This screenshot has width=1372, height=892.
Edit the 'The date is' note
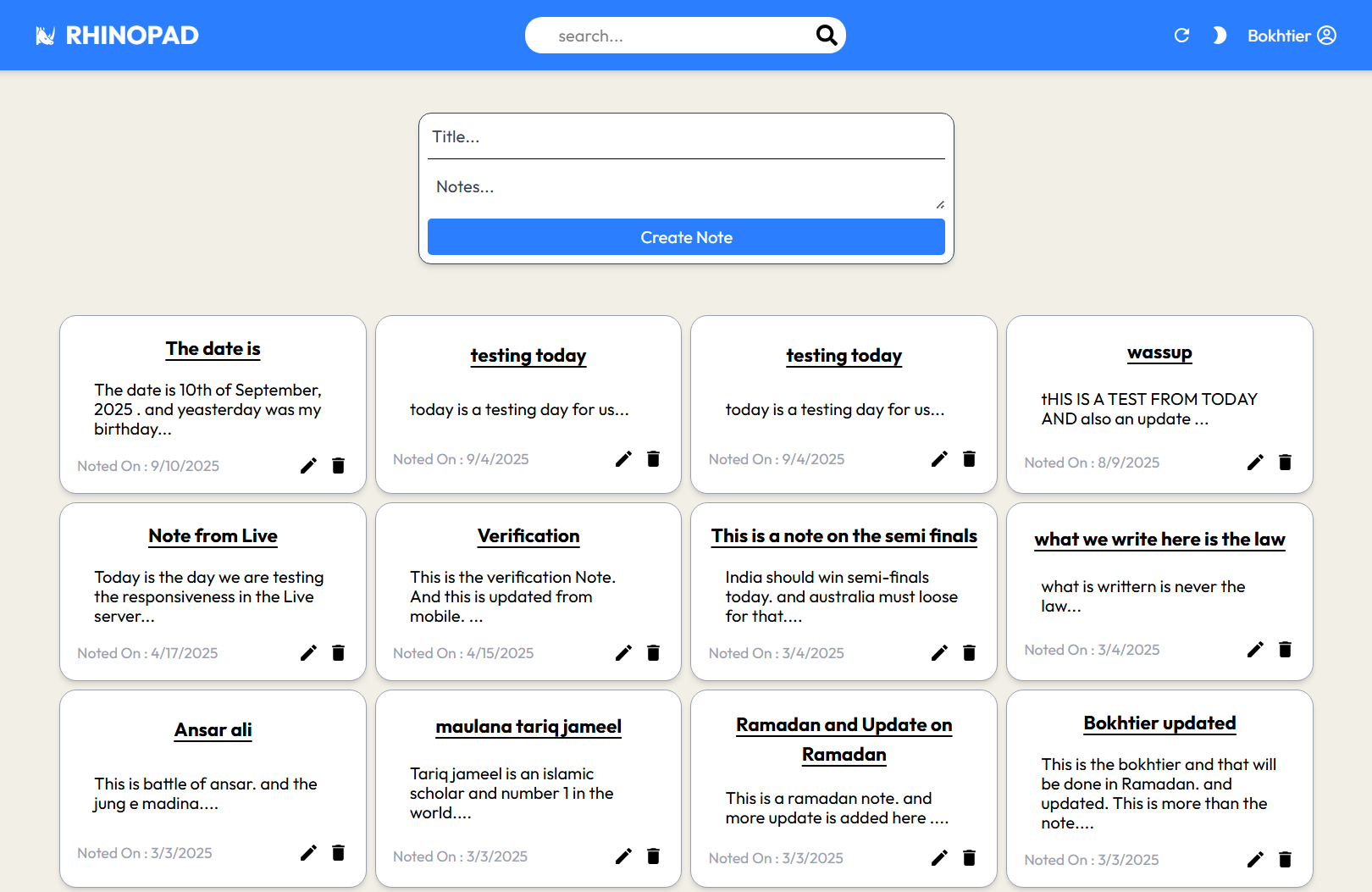pos(308,465)
